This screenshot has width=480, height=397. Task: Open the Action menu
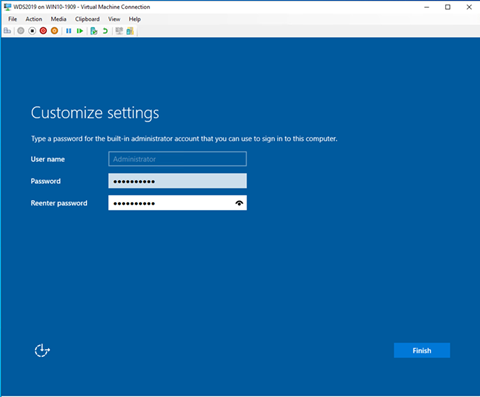[34, 19]
